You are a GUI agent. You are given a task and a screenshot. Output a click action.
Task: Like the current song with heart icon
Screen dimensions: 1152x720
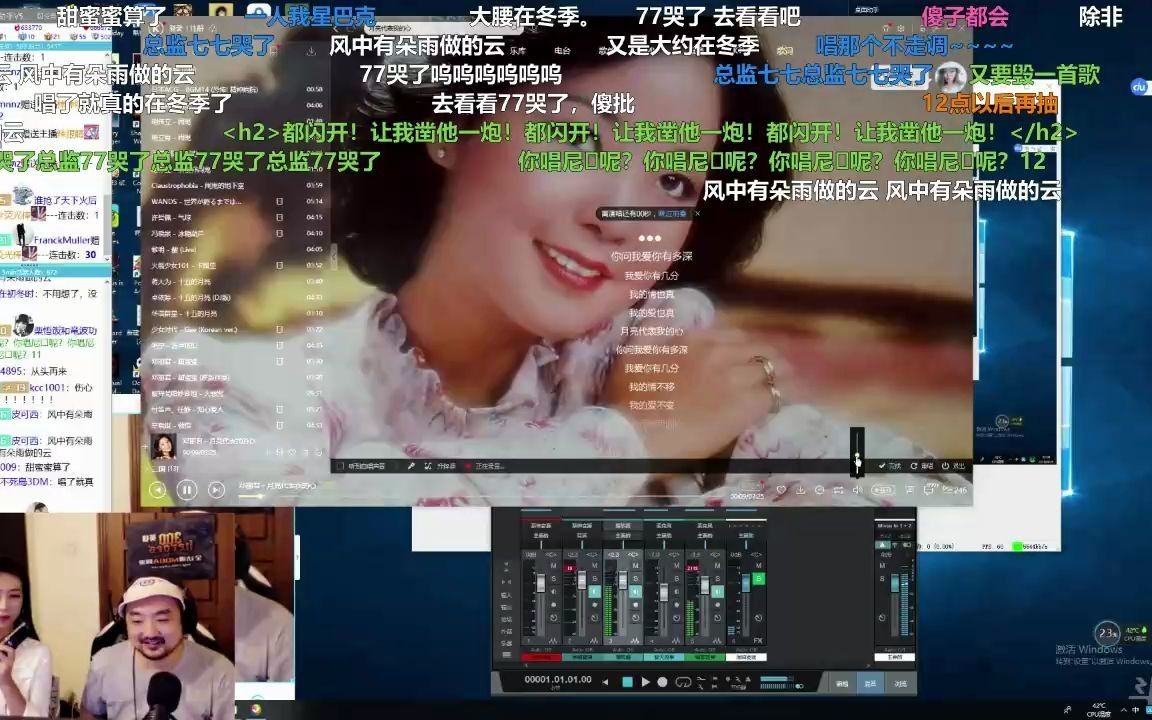click(x=781, y=490)
